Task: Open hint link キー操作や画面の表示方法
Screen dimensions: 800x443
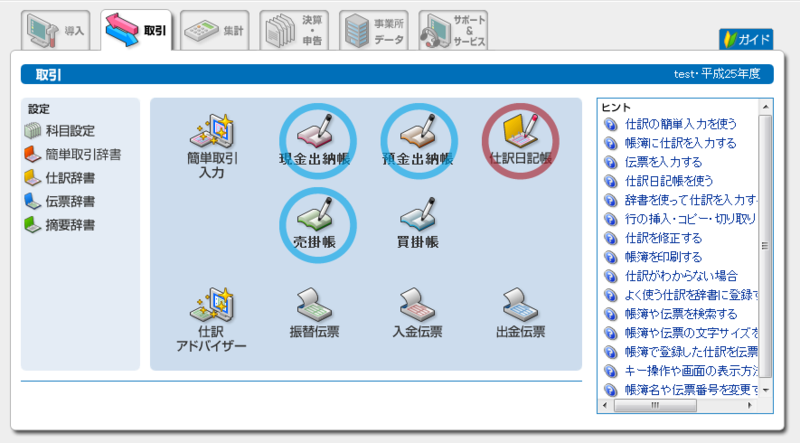Action: [x=691, y=371]
